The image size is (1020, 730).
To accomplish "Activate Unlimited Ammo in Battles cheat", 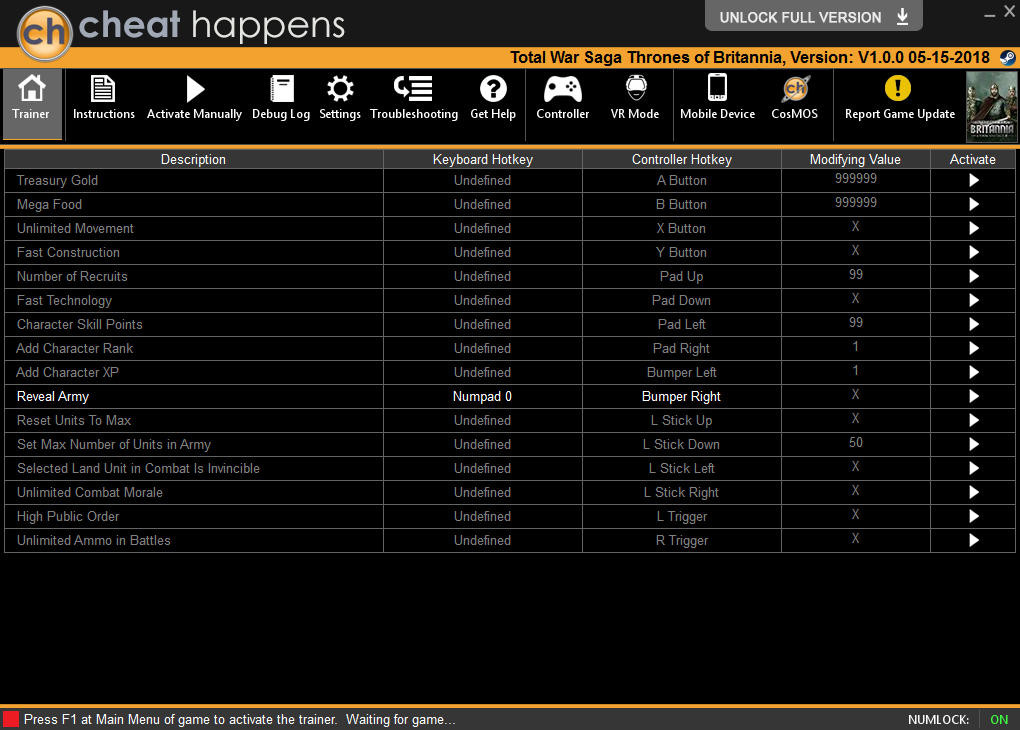I will [x=973, y=540].
